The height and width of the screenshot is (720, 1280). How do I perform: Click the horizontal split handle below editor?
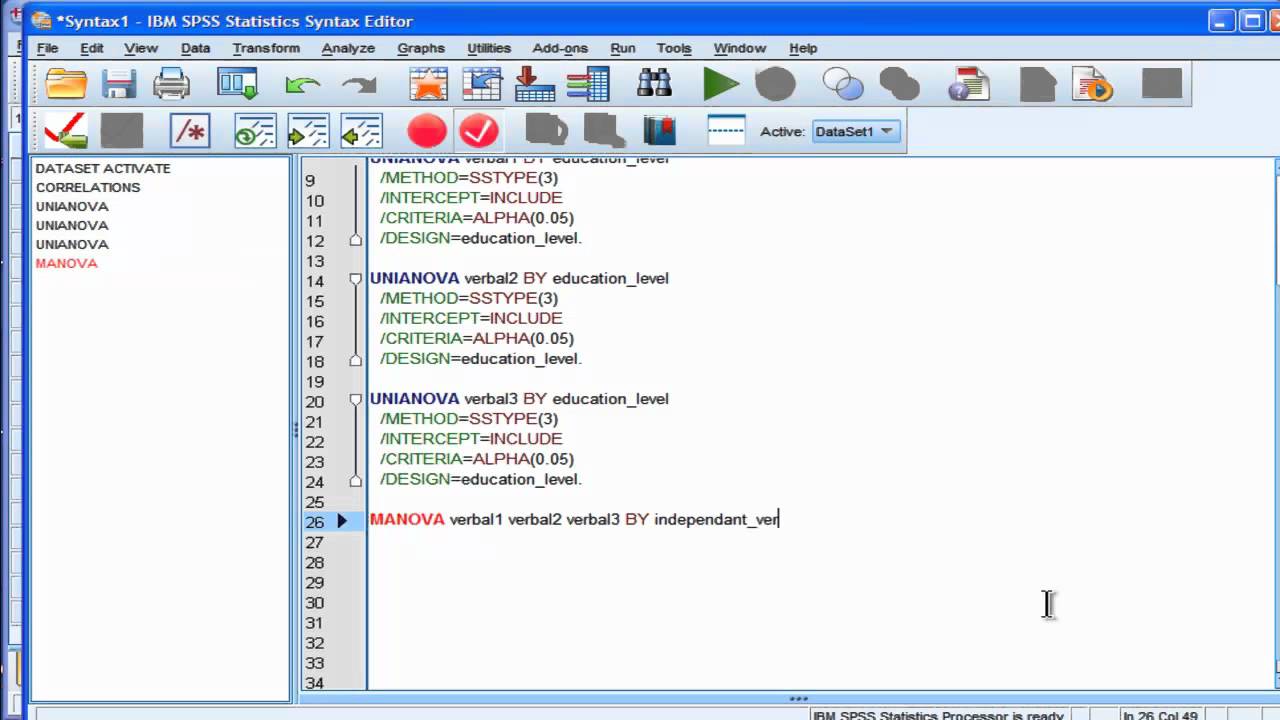pyautogui.click(x=798, y=698)
